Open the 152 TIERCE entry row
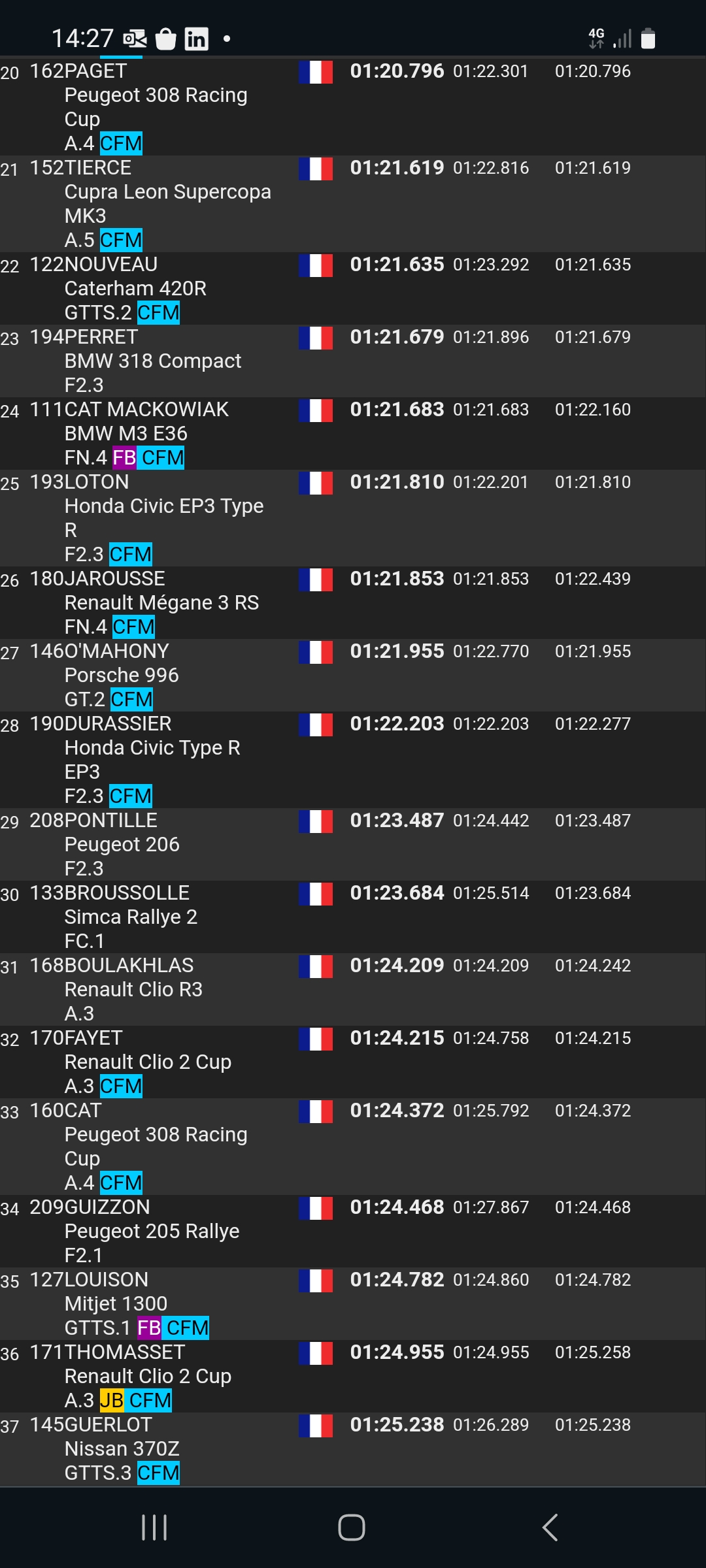Image resolution: width=706 pixels, height=1568 pixels. pos(353,204)
